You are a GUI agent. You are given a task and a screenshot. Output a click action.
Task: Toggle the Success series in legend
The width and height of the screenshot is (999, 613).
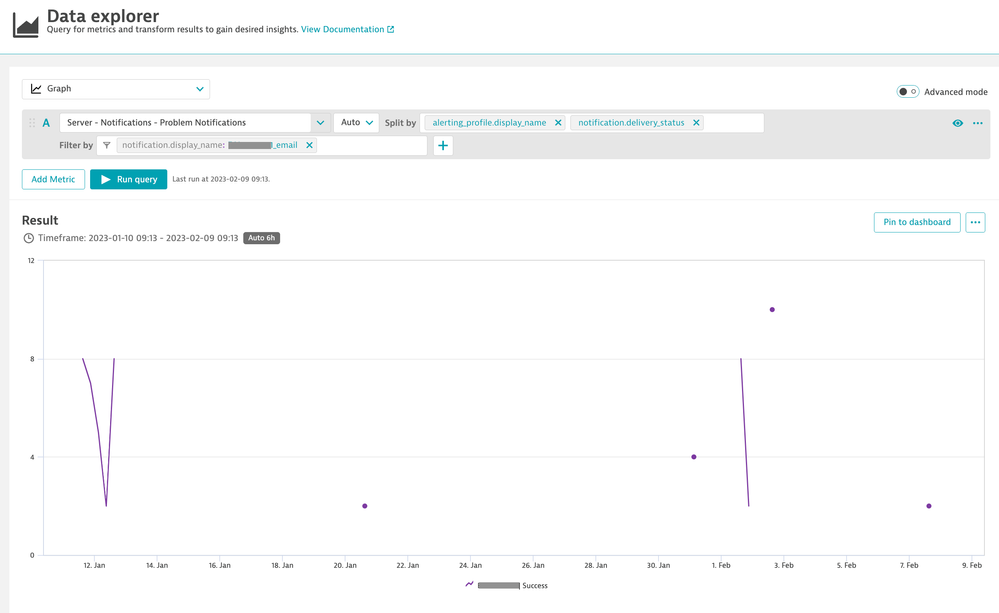tap(508, 585)
